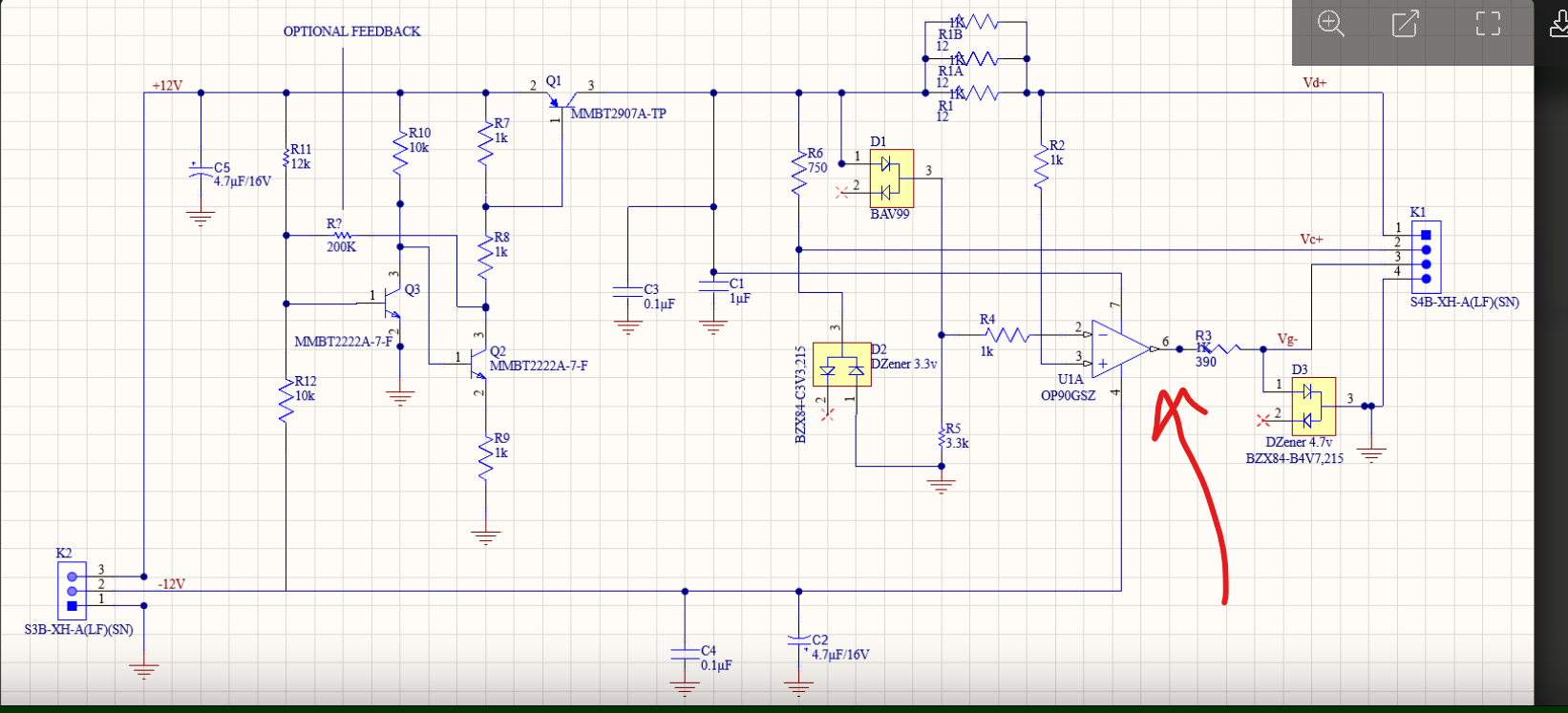Click the R7 resistor symbol

point(486,142)
